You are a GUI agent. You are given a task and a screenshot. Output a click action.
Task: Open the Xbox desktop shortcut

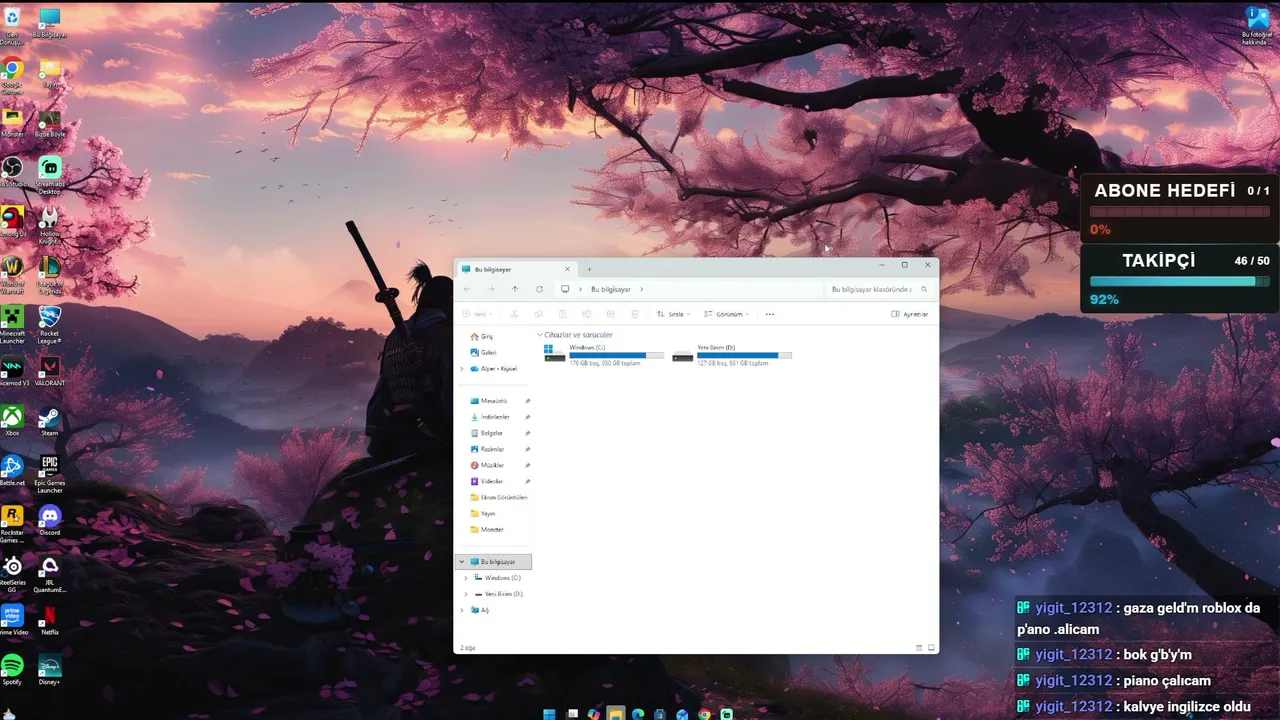click(12, 421)
